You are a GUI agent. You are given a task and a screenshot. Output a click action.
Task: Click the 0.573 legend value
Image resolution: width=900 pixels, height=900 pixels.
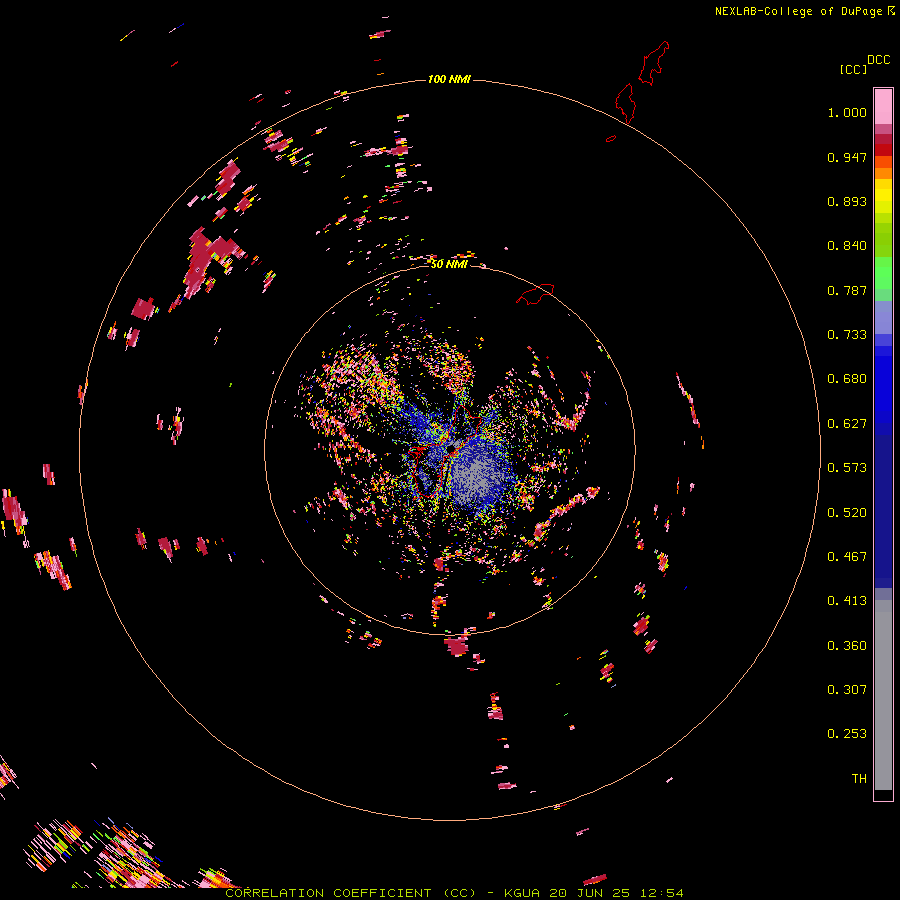click(847, 468)
